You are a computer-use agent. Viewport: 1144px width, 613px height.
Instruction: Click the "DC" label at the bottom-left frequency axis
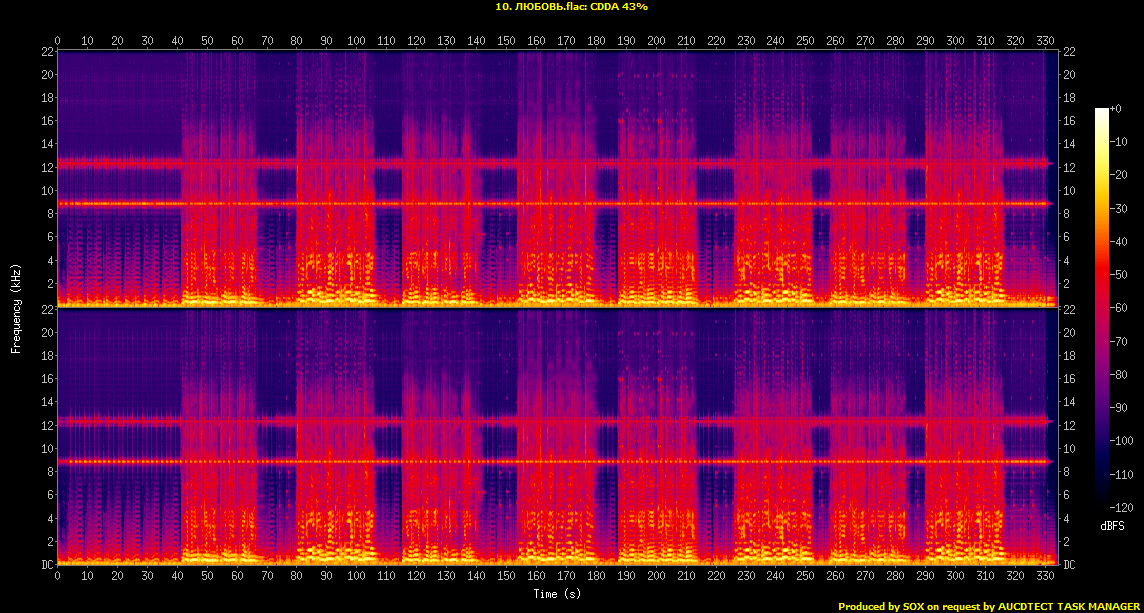pyautogui.click(x=46, y=564)
